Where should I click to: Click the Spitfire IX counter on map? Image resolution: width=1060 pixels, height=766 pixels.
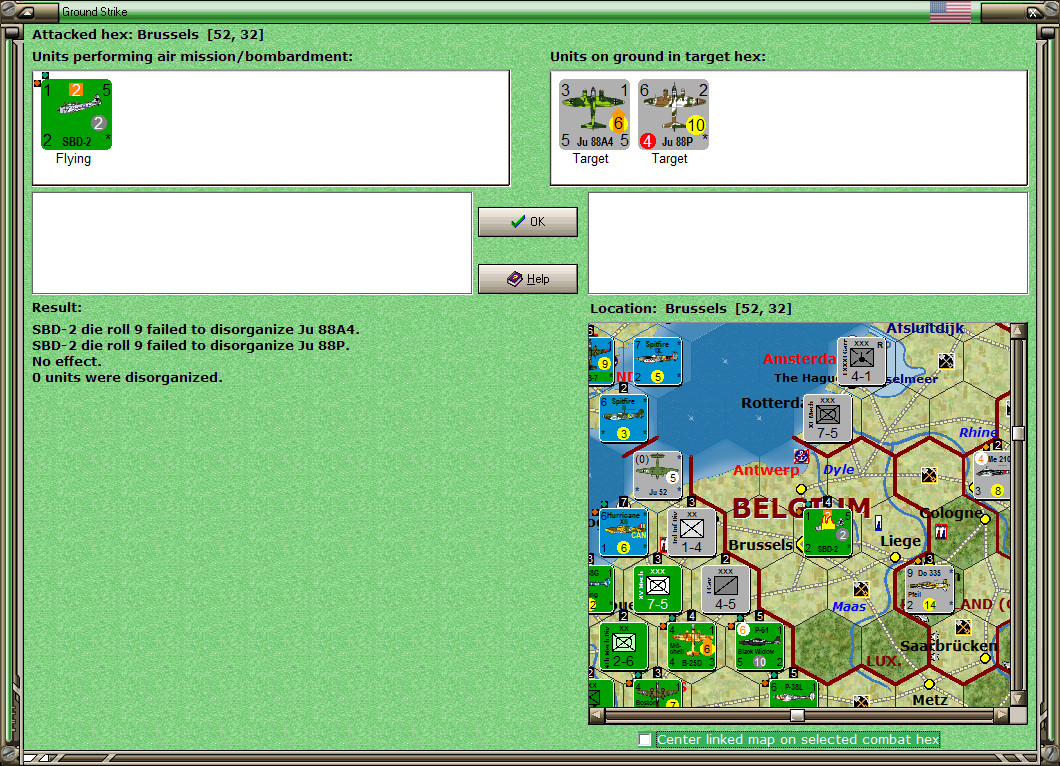point(657,361)
